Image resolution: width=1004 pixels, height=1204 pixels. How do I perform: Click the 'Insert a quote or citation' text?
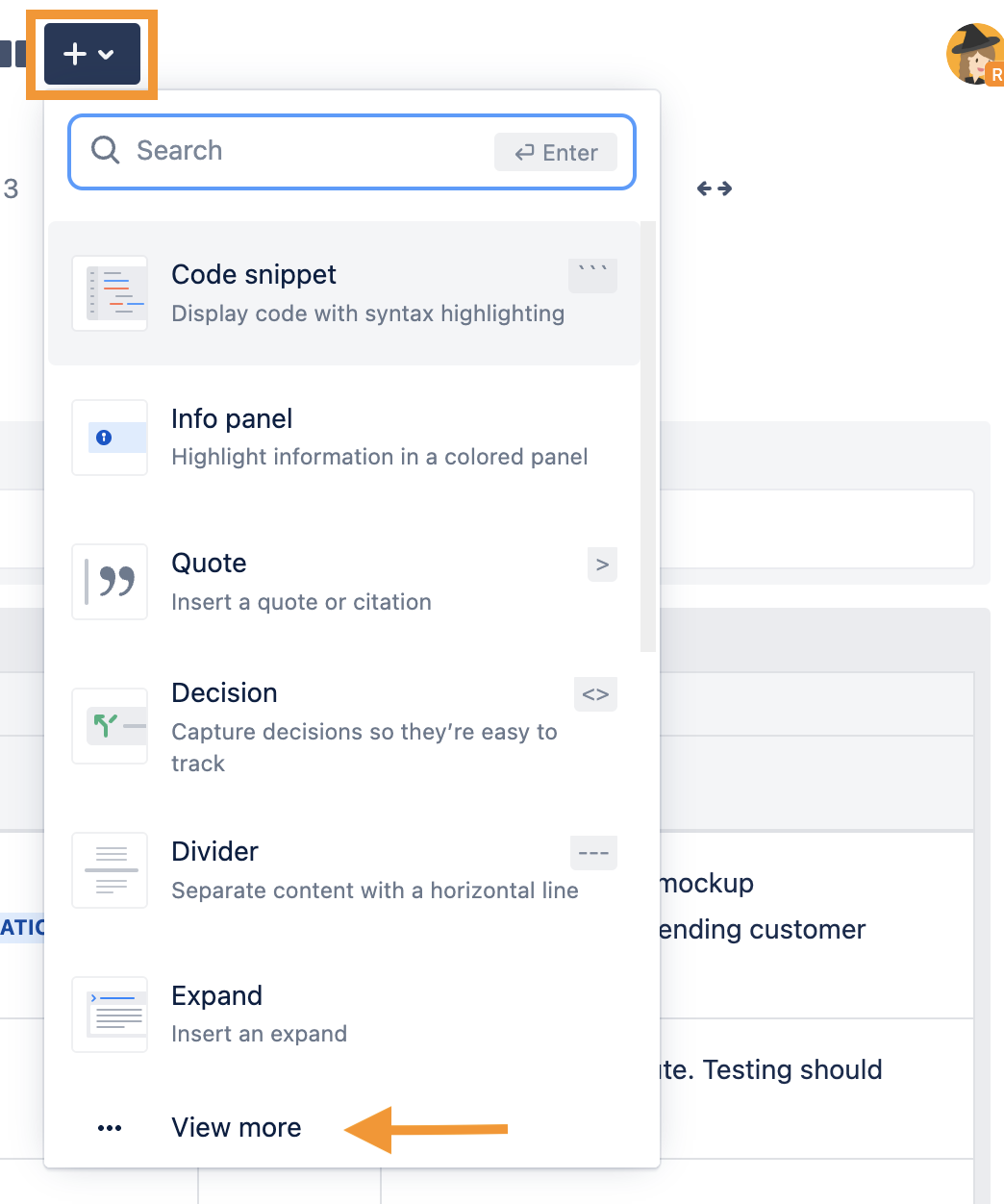point(301,602)
